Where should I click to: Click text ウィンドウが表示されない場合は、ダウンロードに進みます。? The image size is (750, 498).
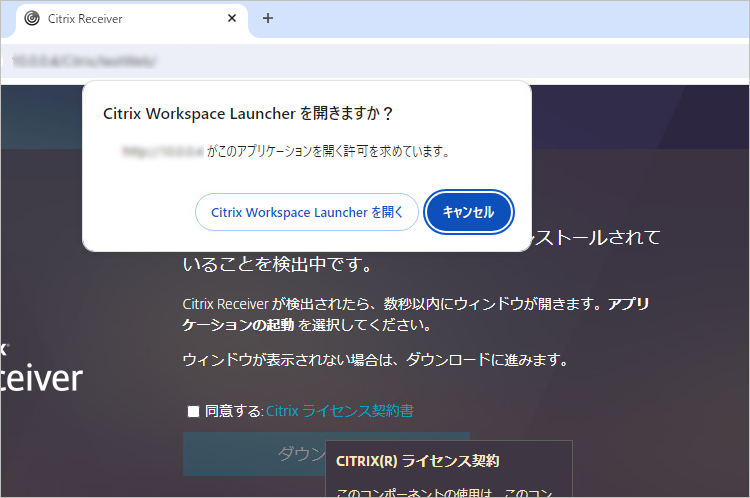[375, 359]
